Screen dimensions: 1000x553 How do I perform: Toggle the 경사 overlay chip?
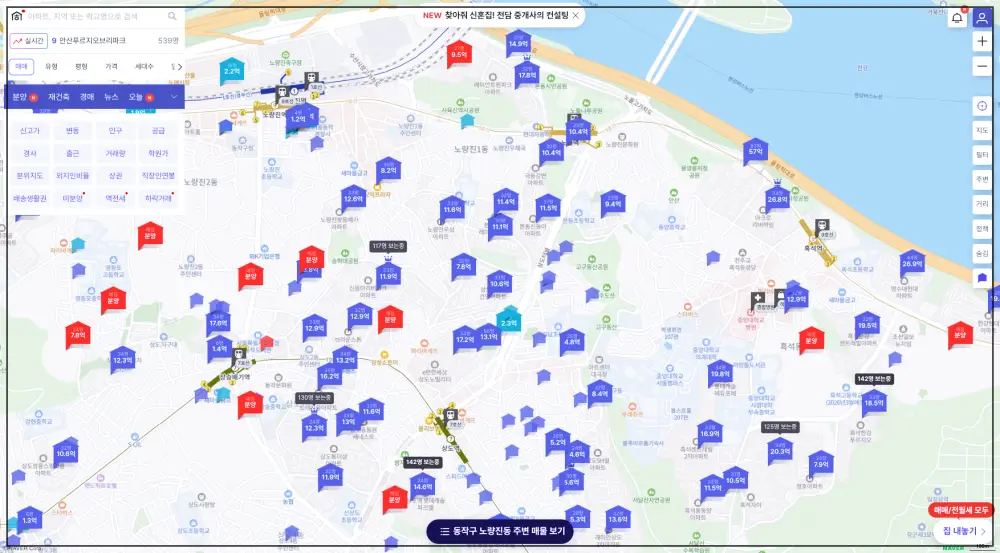pos(29,153)
